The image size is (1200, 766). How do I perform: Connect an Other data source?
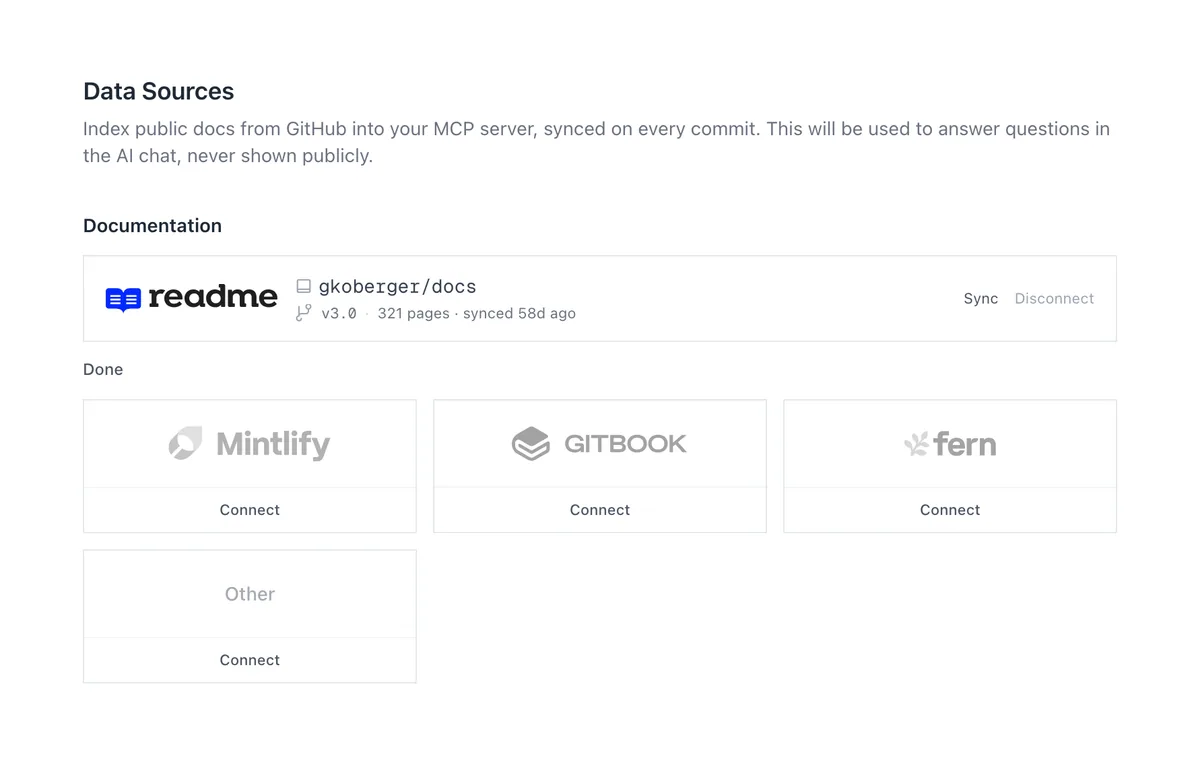250,660
